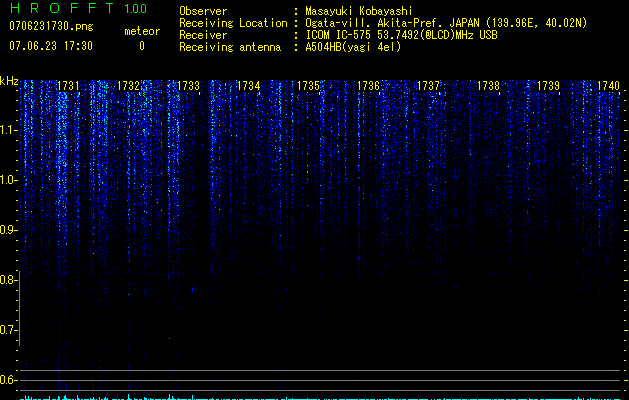
Task: Click the Observer label
Action: point(203,11)
